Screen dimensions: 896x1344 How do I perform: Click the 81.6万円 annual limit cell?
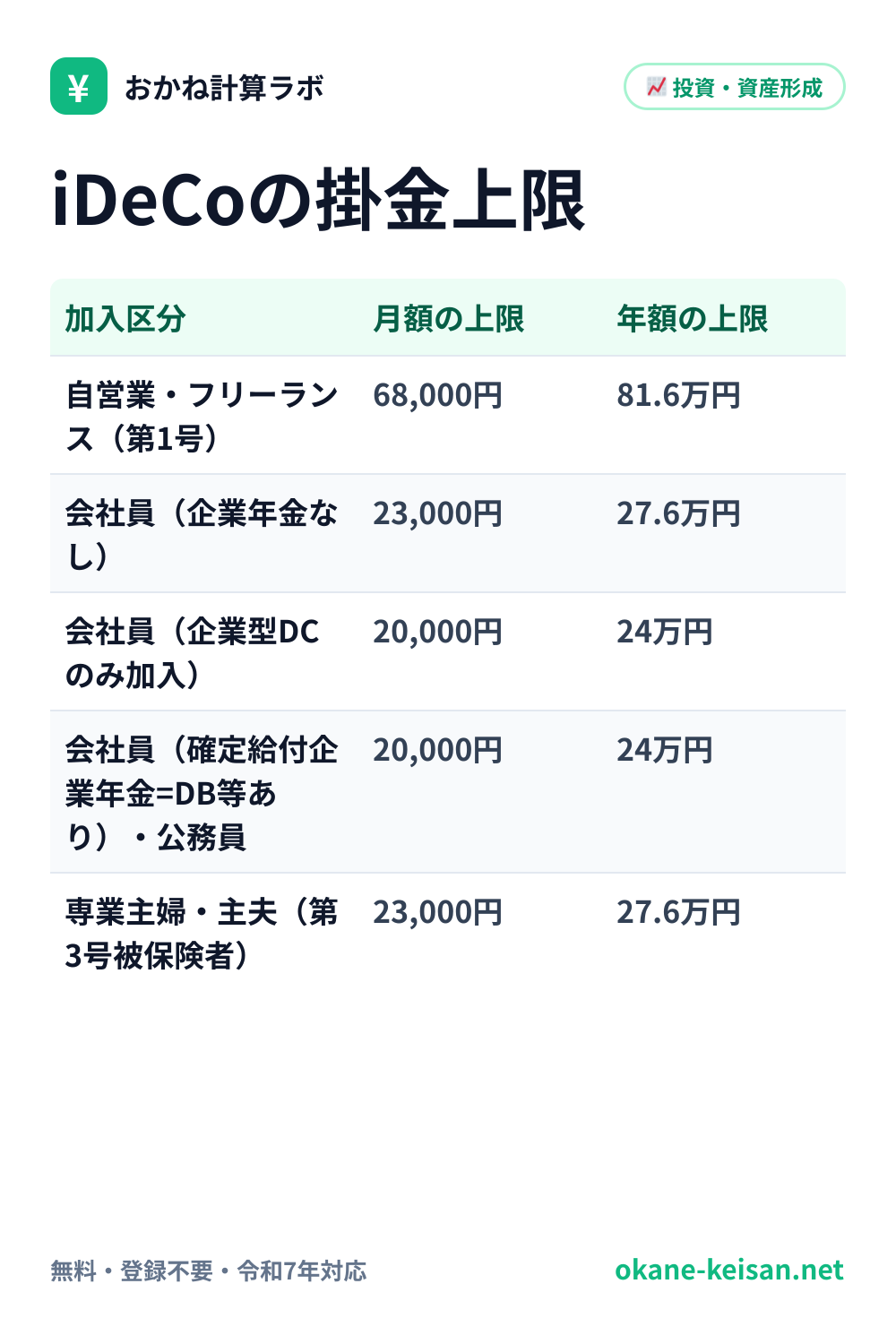pyautogui.click(x=679, y=395)
